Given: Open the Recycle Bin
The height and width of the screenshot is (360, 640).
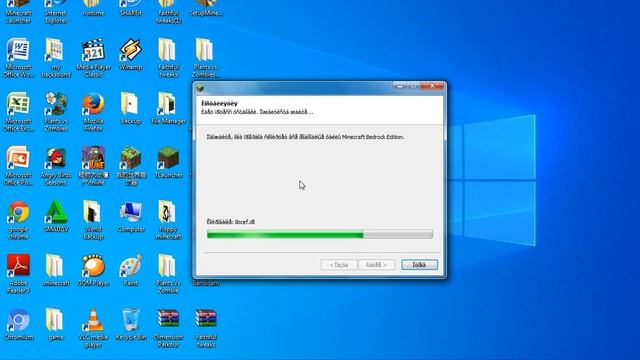Looking at the screenshot, I should 131,324.
